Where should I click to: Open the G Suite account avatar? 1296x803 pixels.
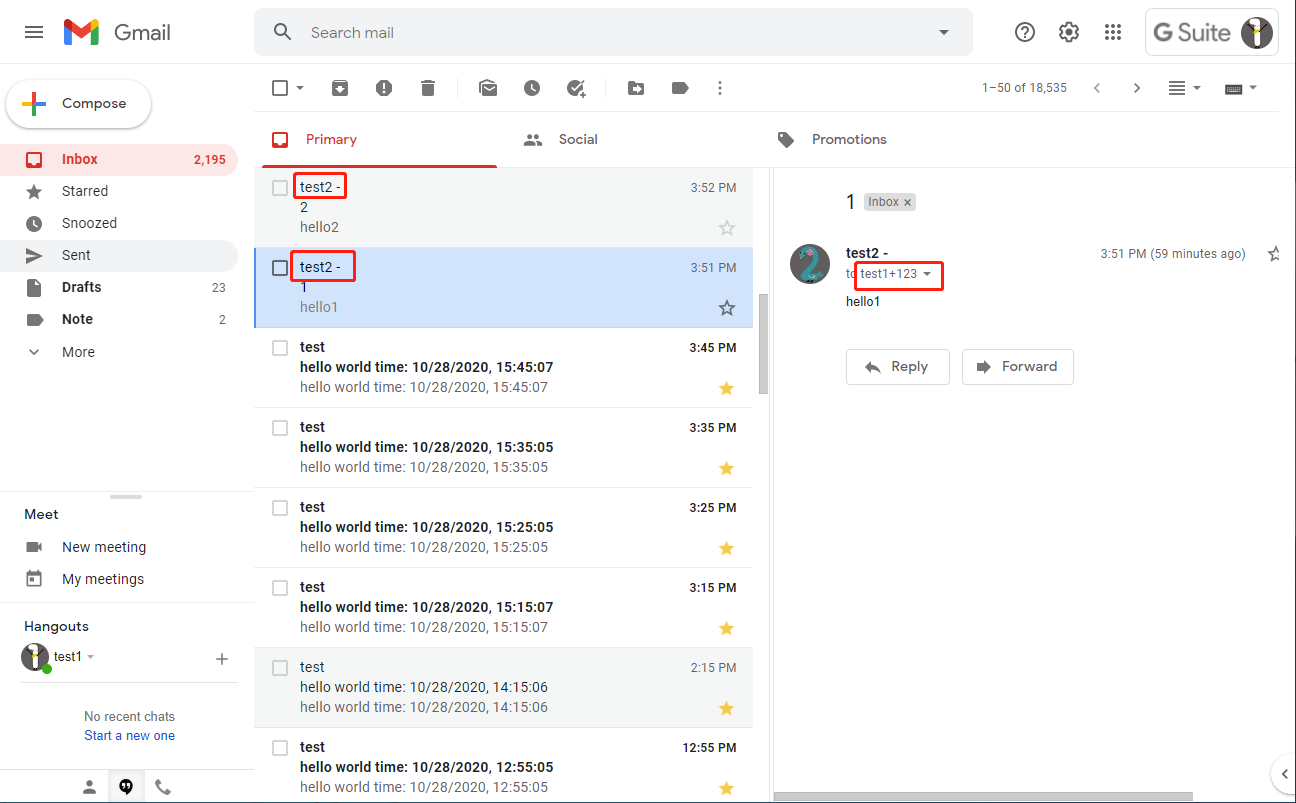[1256, 32]
